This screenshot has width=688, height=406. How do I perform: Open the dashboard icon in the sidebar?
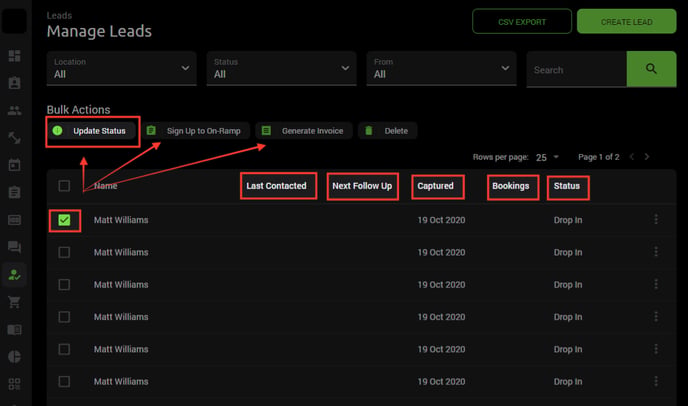tap(14, 56)
